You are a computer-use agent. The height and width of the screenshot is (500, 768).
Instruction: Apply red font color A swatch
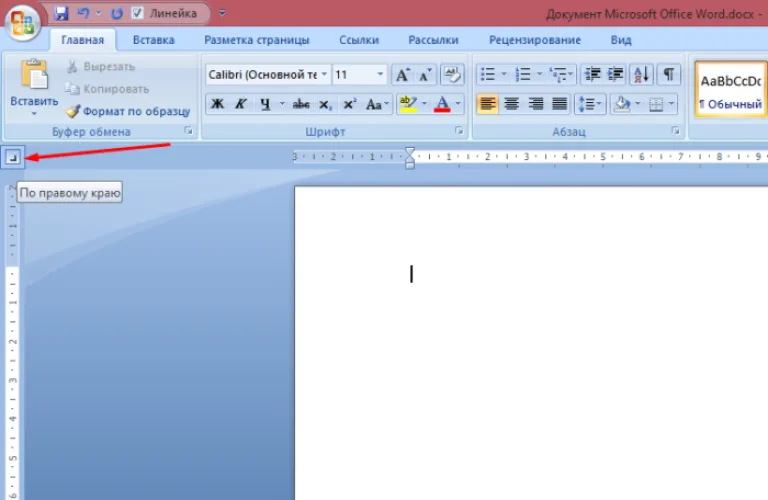point(442,104)
